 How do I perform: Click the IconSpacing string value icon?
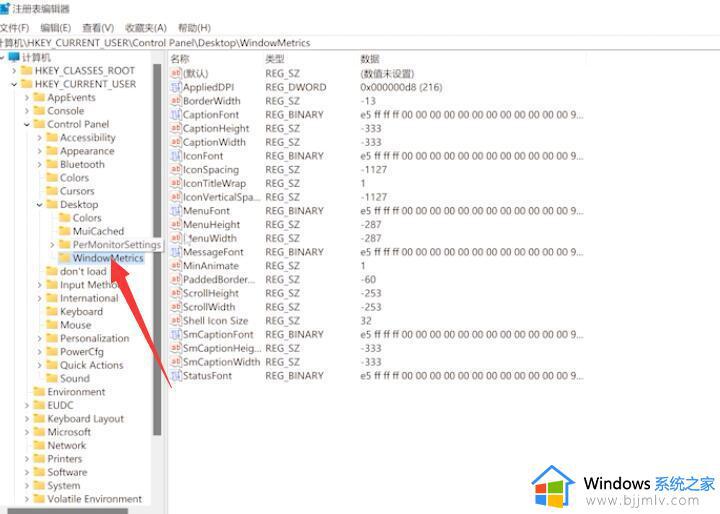point(176,169)
